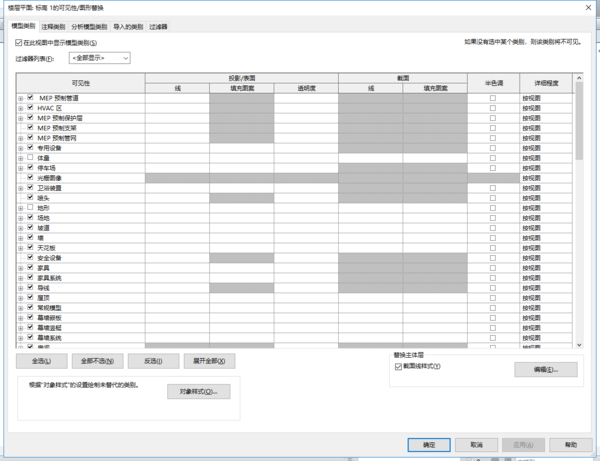Click the 全选 button
The width and height of the screenshot is (600, 461).
[x=41, y=361]
